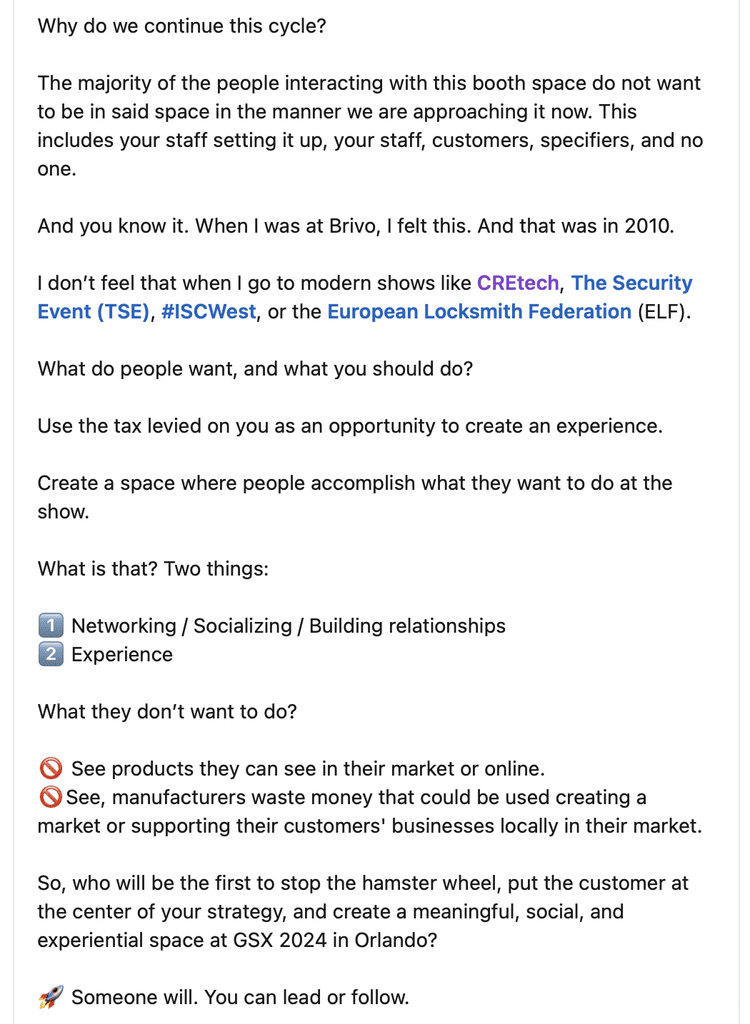Click the rocket emoji
This screenshot has height=1024, width=750.
point(51,997)
